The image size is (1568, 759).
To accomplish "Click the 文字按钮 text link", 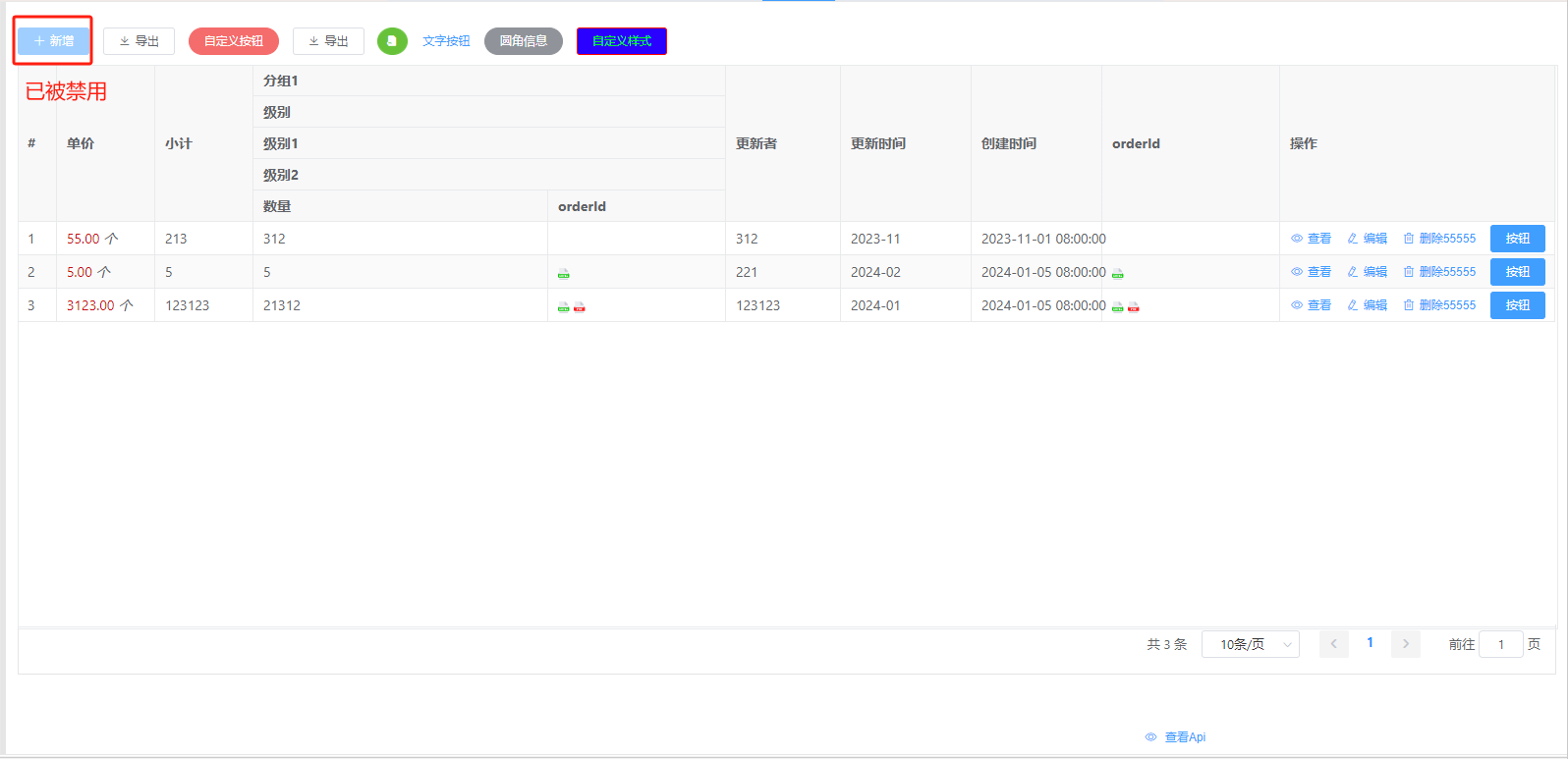I will (x=446, y=41).
